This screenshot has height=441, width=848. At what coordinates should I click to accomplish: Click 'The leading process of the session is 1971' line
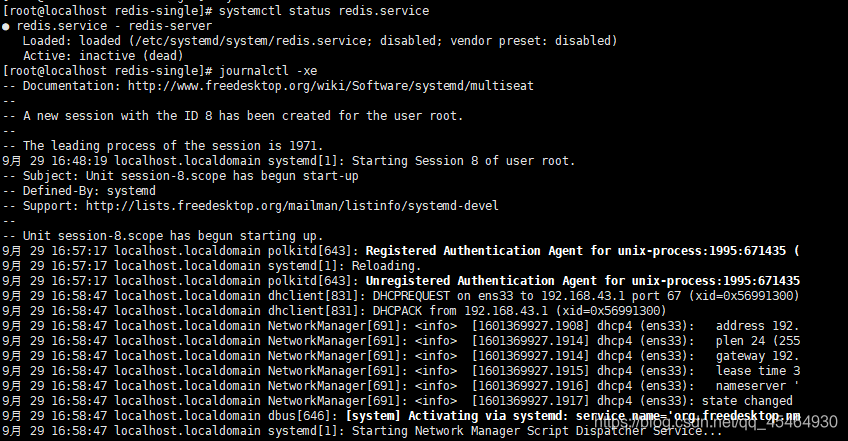point(163,146)
